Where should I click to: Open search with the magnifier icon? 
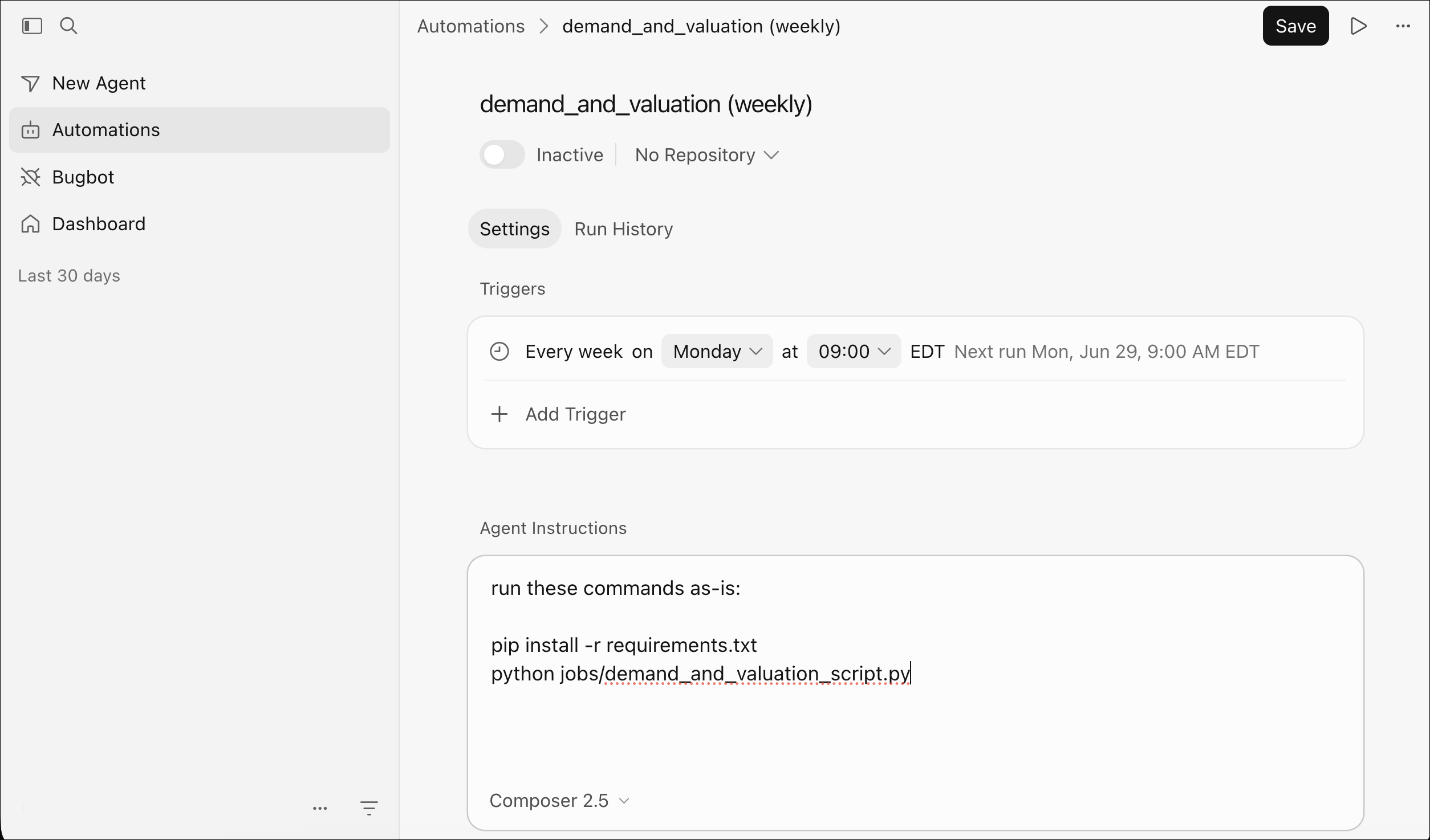(68, 26)
